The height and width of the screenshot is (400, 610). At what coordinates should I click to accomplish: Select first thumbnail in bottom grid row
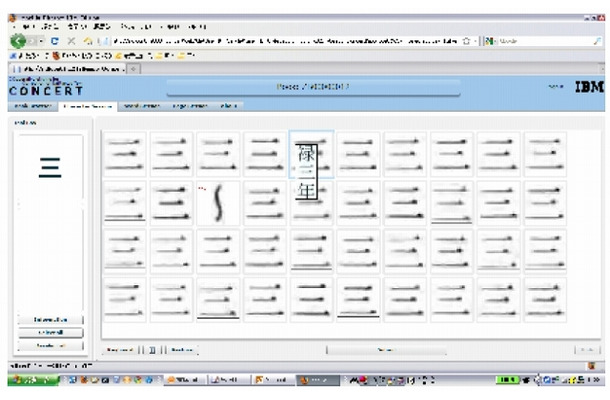124,300
